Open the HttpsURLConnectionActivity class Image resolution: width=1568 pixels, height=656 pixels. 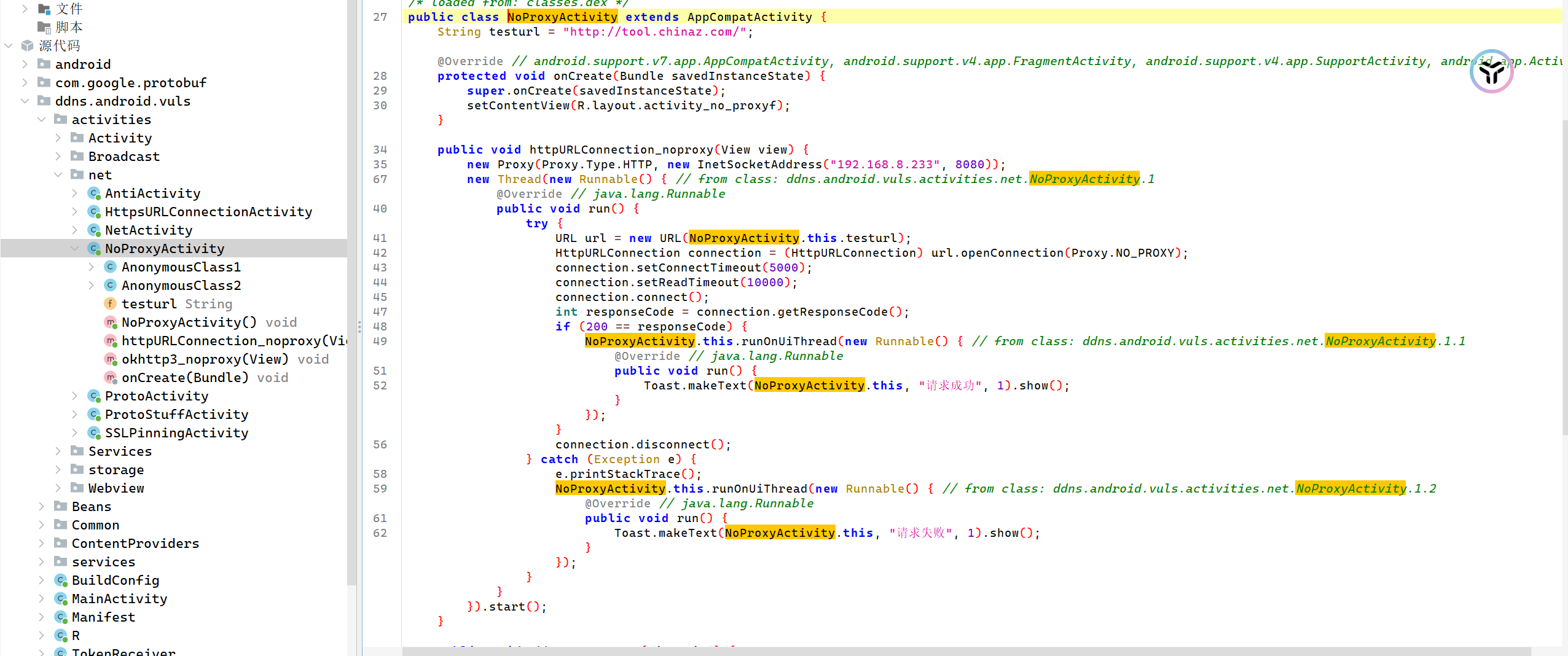tap(208, 212)
